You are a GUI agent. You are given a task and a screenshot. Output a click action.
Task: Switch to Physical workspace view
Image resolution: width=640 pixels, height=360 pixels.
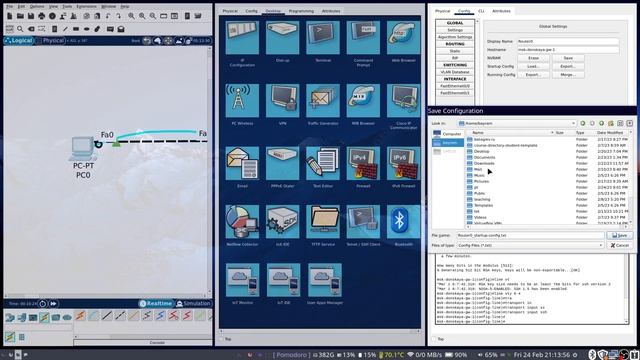[51, 40]
